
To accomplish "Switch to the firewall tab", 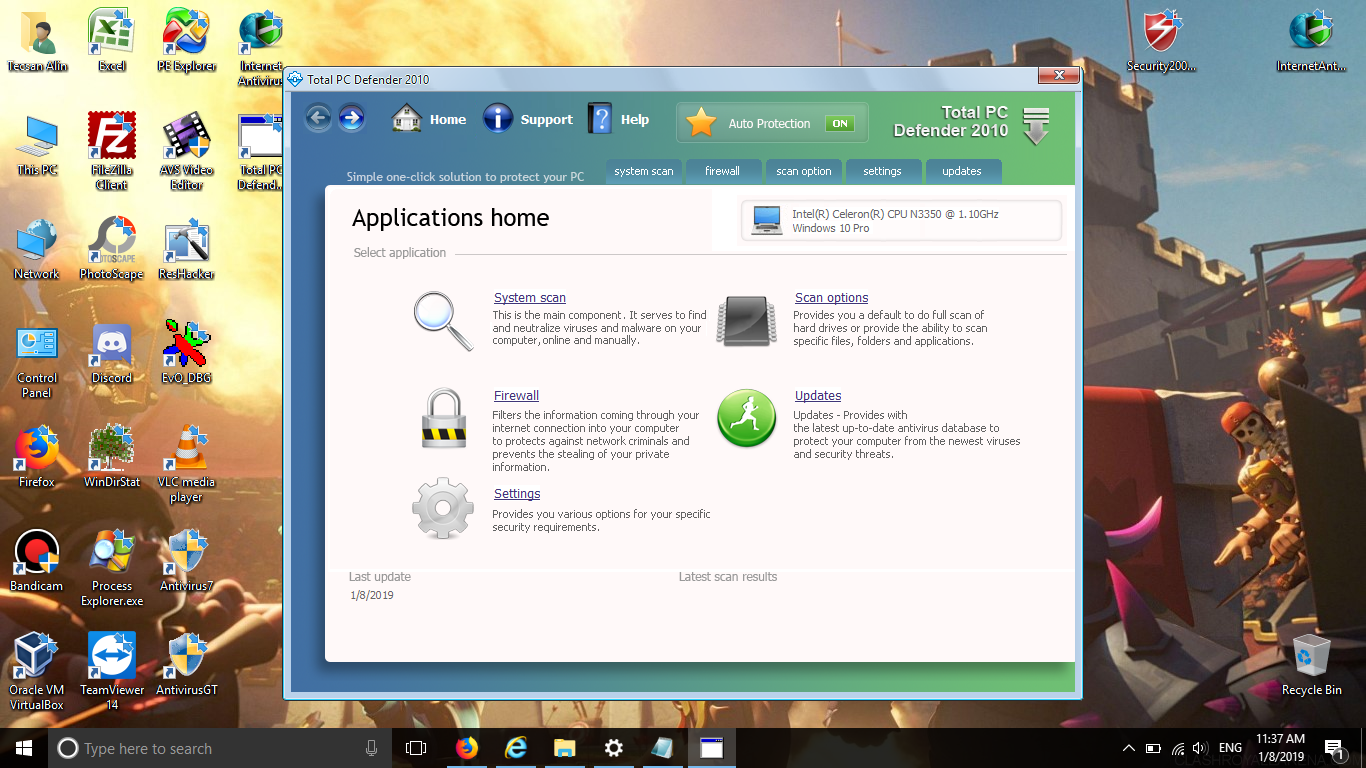I will (x=722, y=171).
